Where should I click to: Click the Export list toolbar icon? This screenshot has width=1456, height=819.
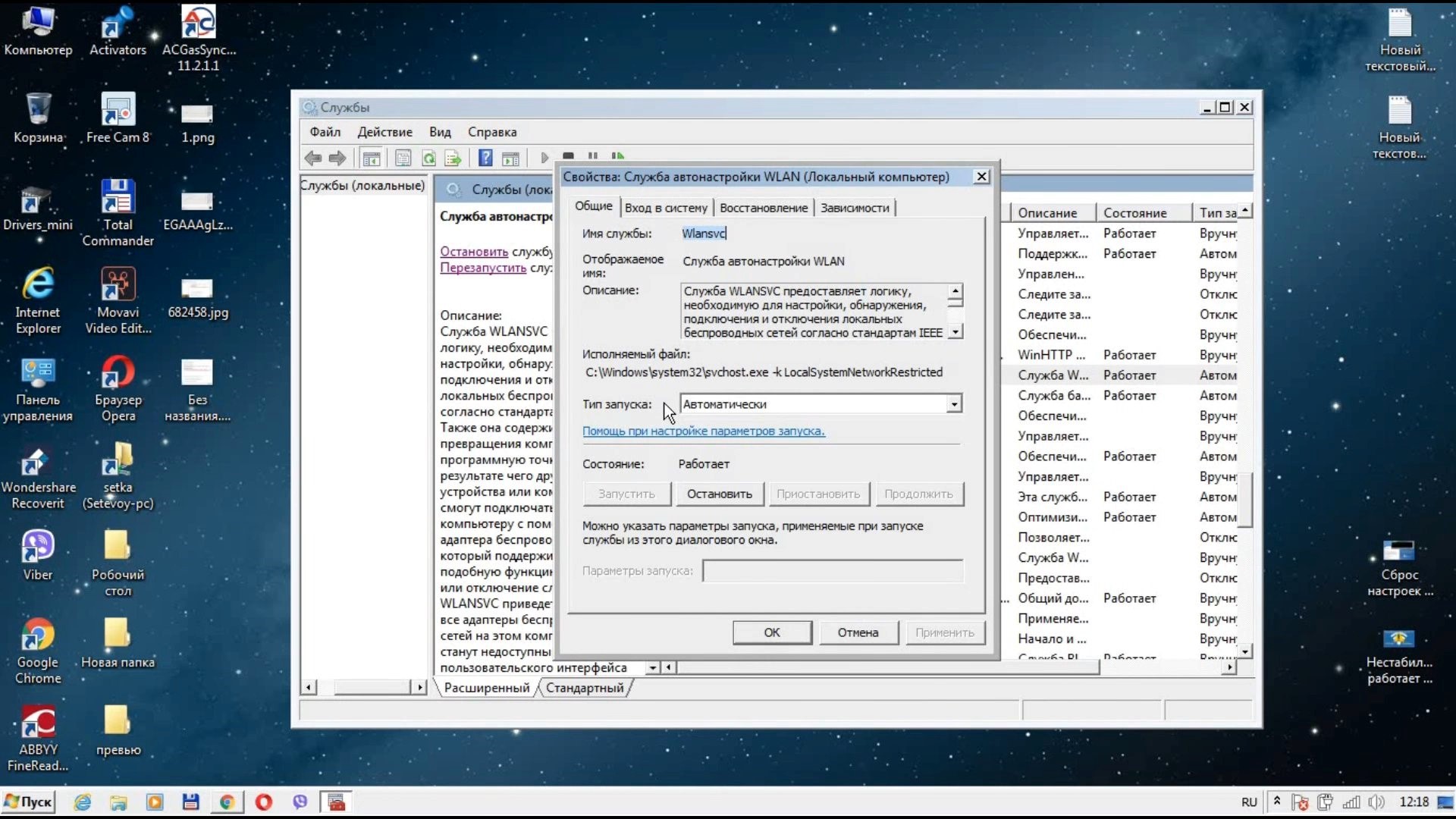[x=453, y=158]
